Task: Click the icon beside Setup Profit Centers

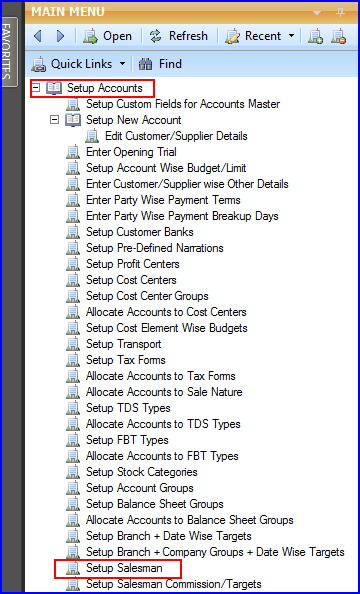Action: click(x=73, y=264)
